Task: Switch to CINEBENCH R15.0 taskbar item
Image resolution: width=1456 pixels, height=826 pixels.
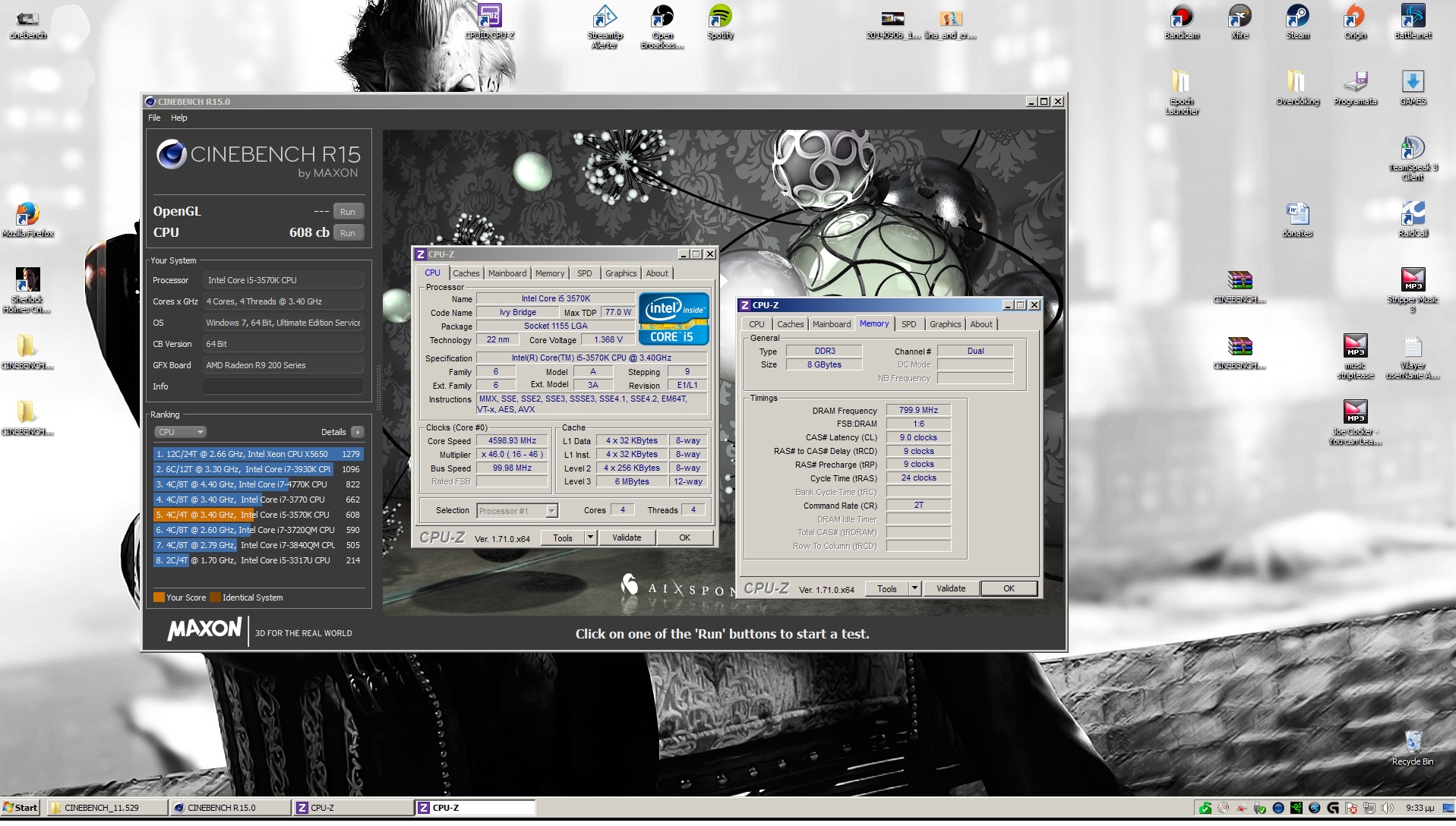Action: 230,807
